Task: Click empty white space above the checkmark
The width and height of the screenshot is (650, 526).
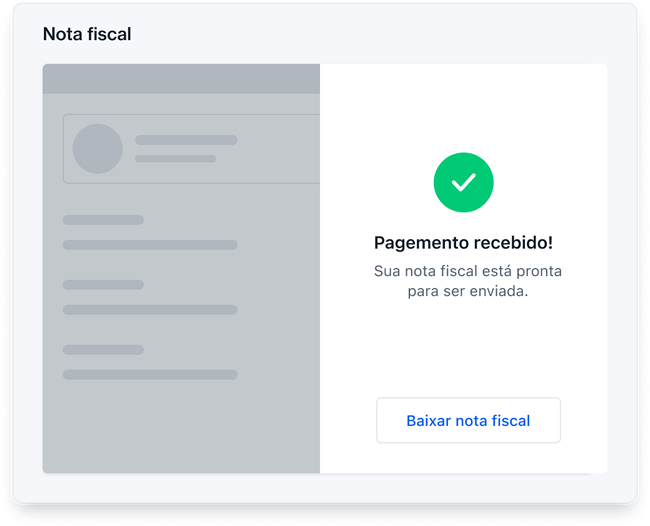Action: coord(463,110)
